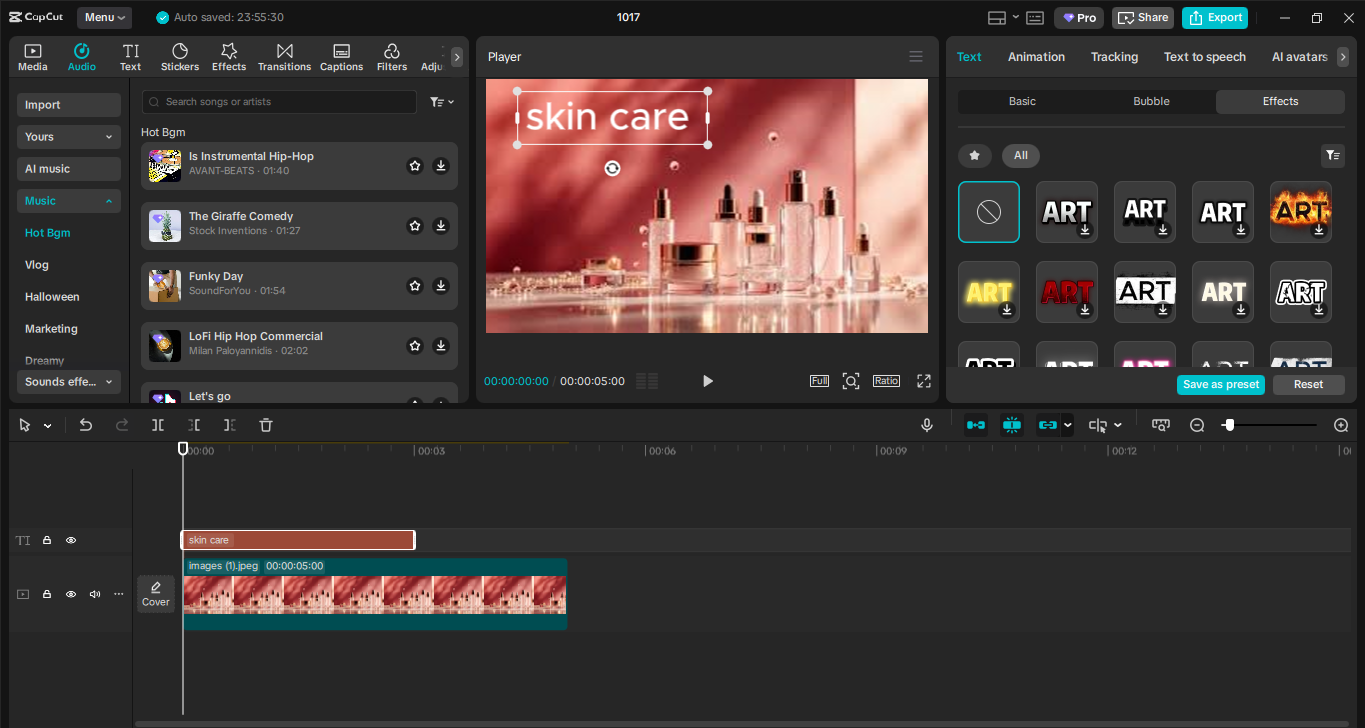Image resolution: width=1365 pixels, height=728 pixels.
Task: Zoom in on the timeline using the magnifier icon
Action: (x=1341, y=424)
